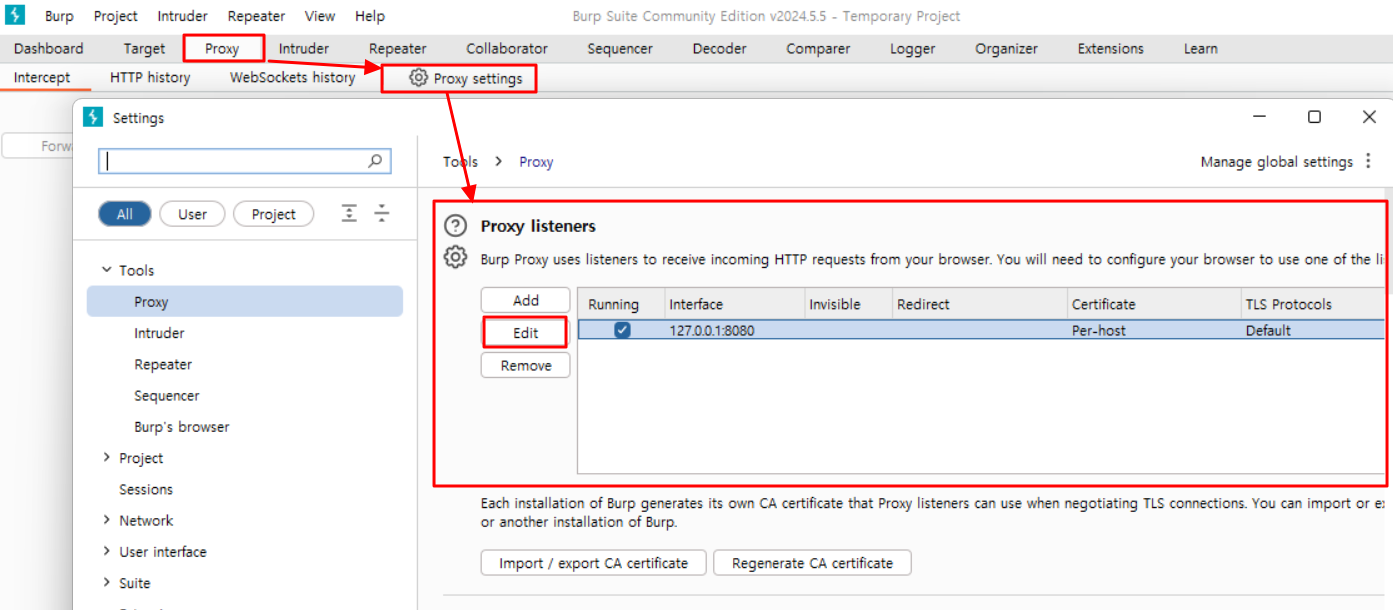Open the WebSockets history sub-tab
Image resolution: width=1393 pixels, height=610 pixels.
click(292, 77)
